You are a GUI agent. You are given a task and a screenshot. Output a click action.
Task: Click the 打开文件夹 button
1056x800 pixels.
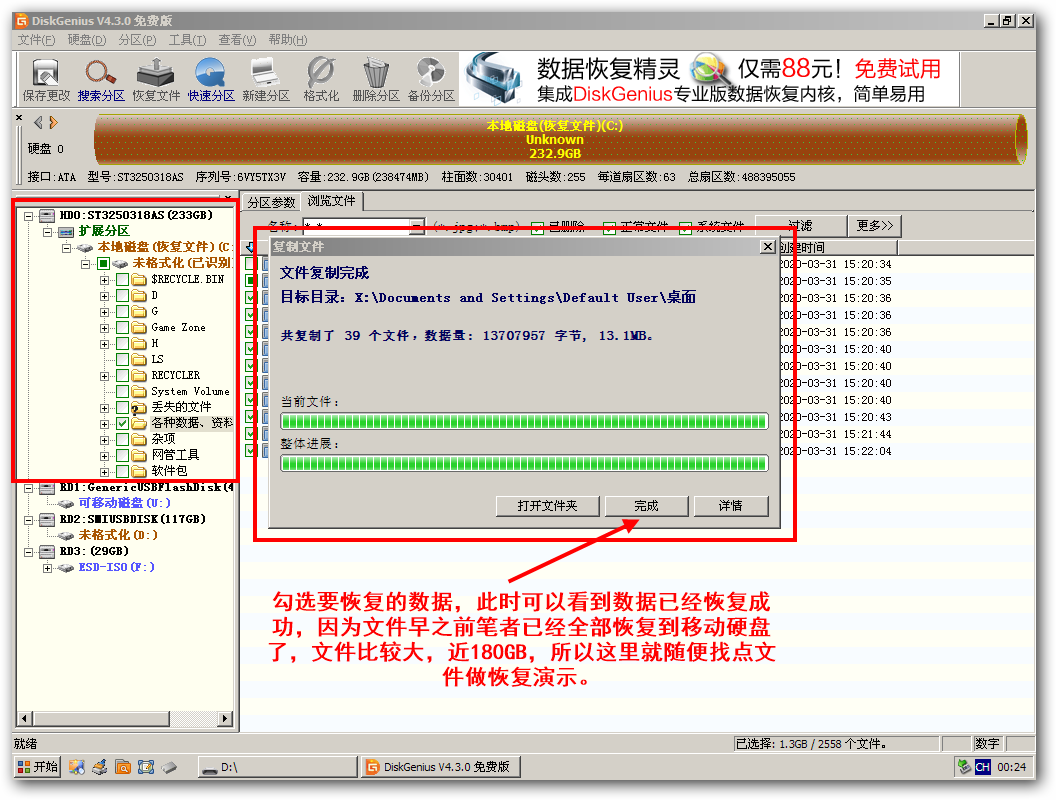pos(548,506)
